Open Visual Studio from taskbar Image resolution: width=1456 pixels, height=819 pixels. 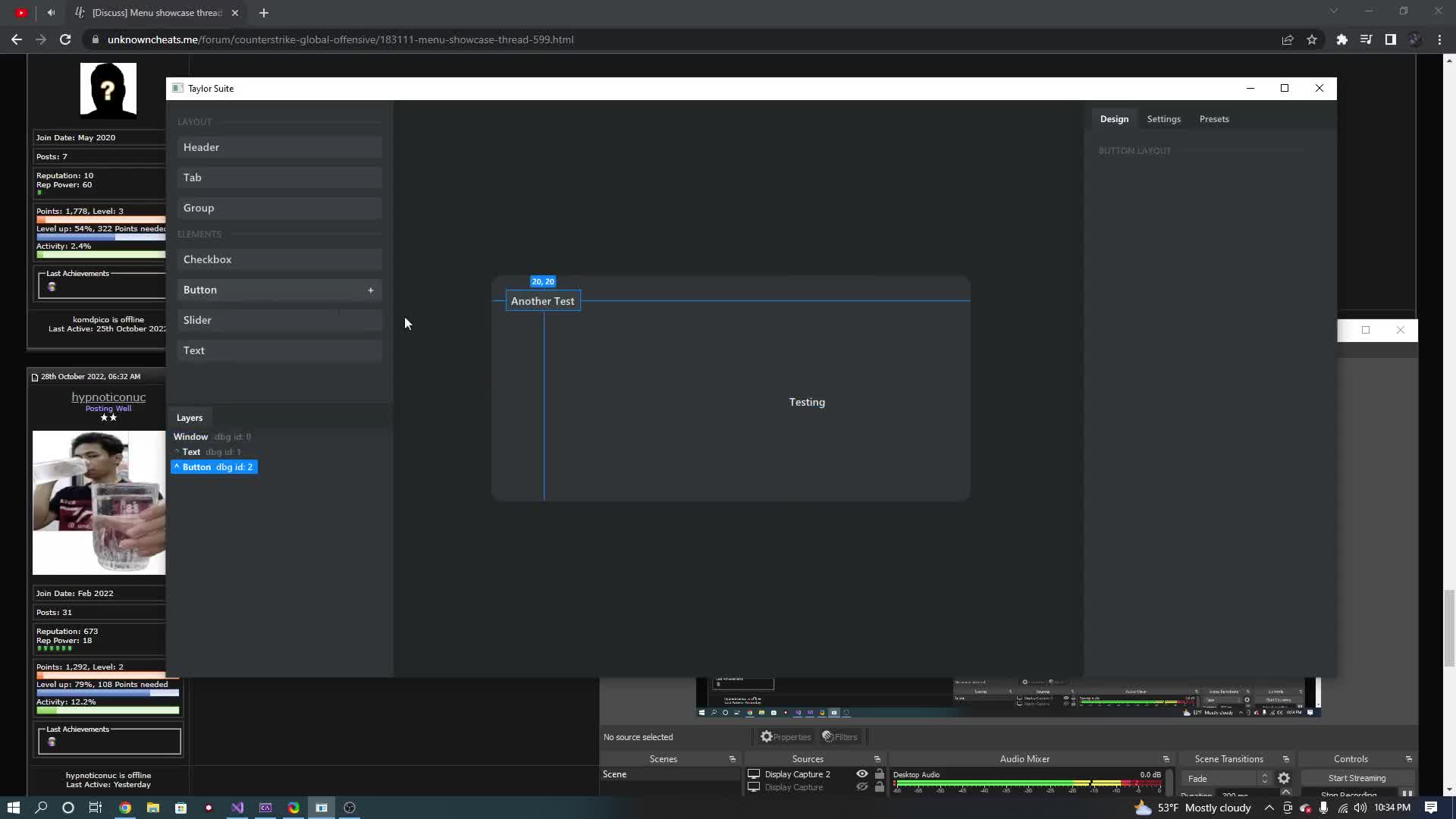coord(237,808)
